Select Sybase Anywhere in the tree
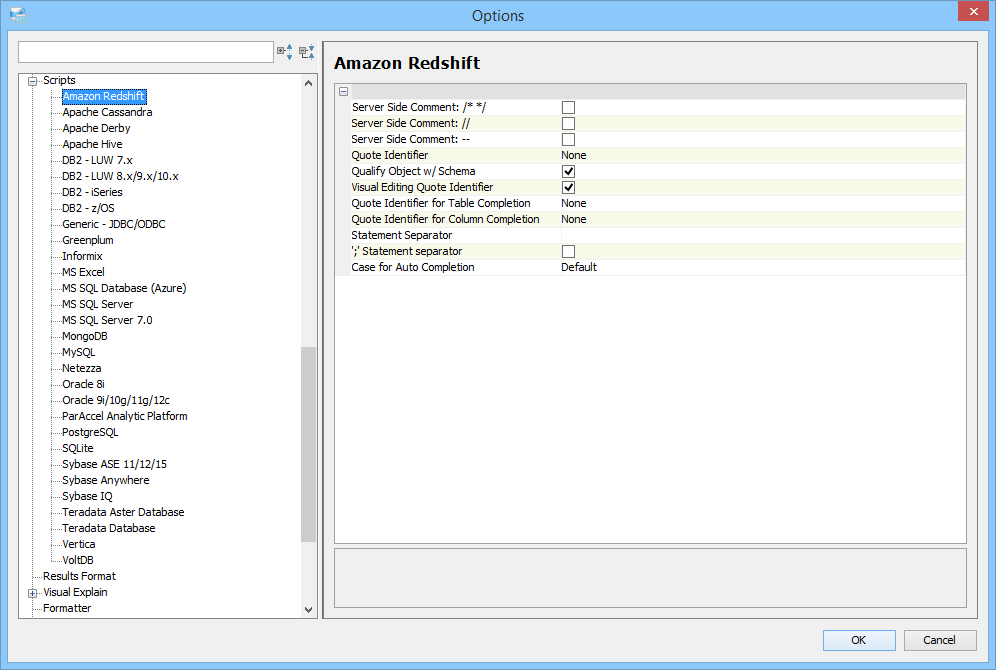 [105, 480]
